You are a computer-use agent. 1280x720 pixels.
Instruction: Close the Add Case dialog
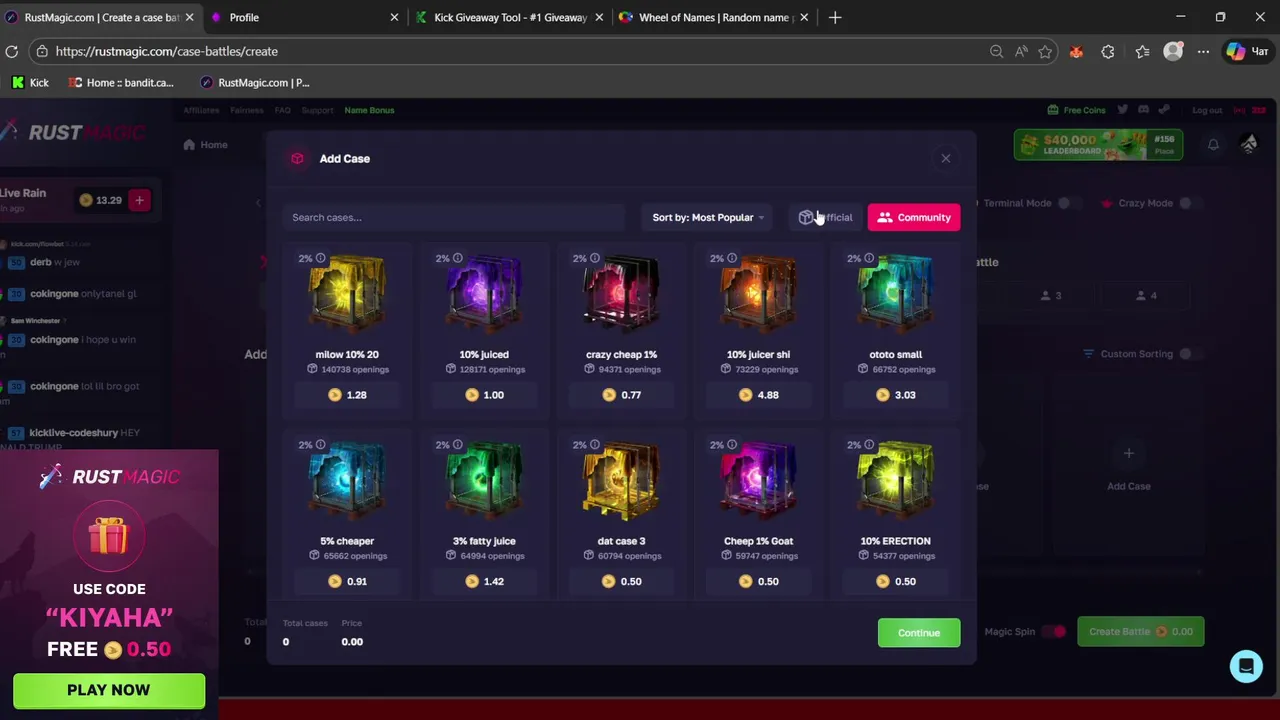pos(945,158)
